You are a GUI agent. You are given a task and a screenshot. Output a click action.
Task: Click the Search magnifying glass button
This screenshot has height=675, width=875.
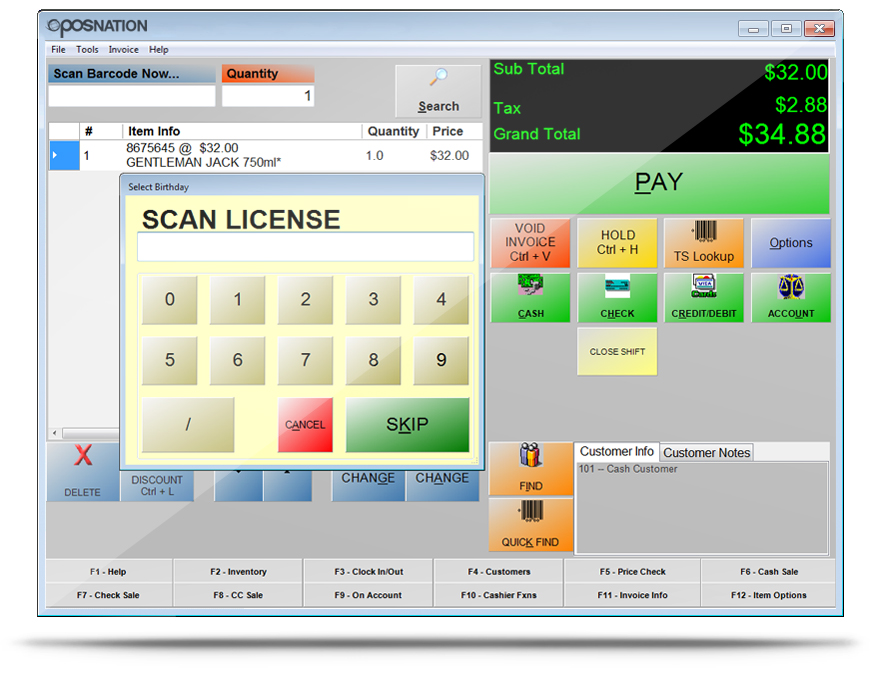[x=438, y=92]
